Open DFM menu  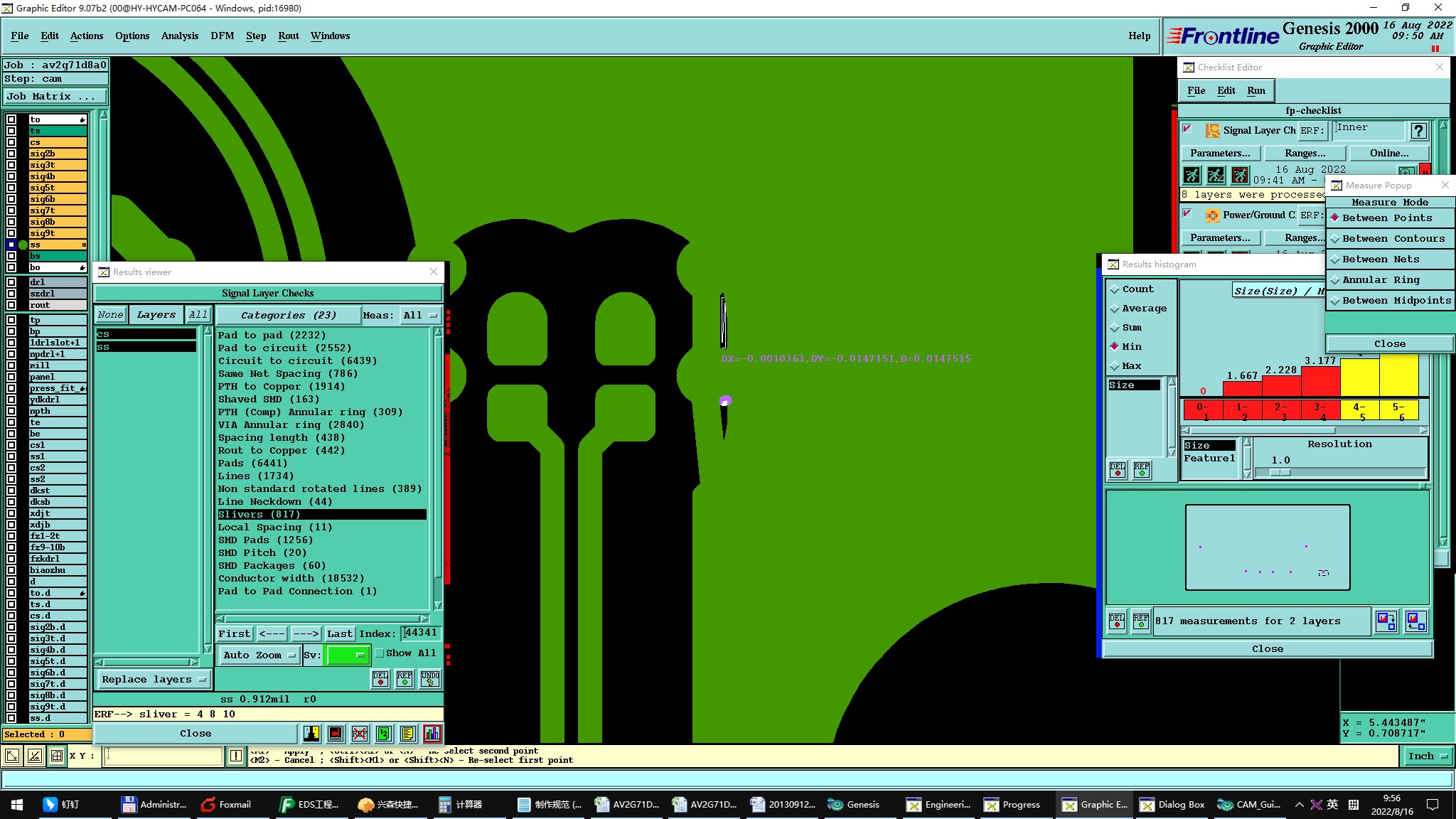[223, 36]
